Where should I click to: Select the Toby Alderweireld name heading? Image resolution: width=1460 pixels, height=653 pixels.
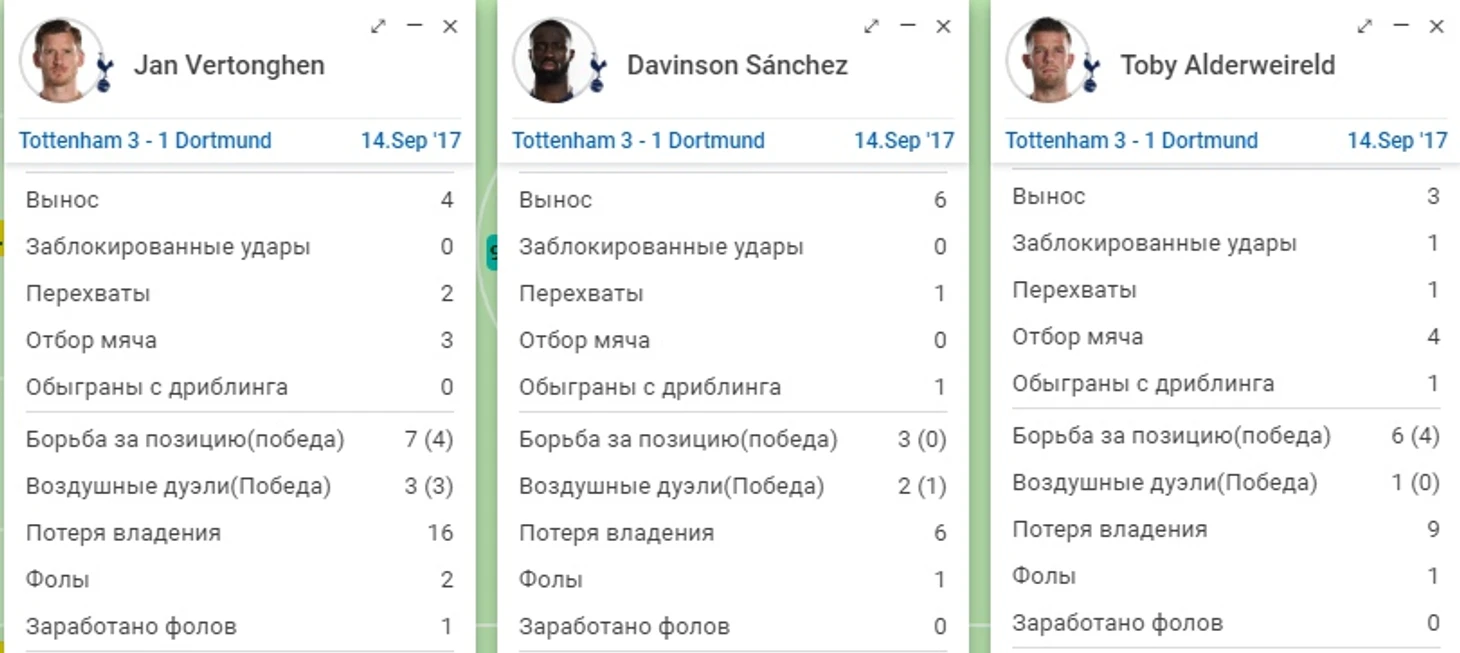(x=1227, y=66)
